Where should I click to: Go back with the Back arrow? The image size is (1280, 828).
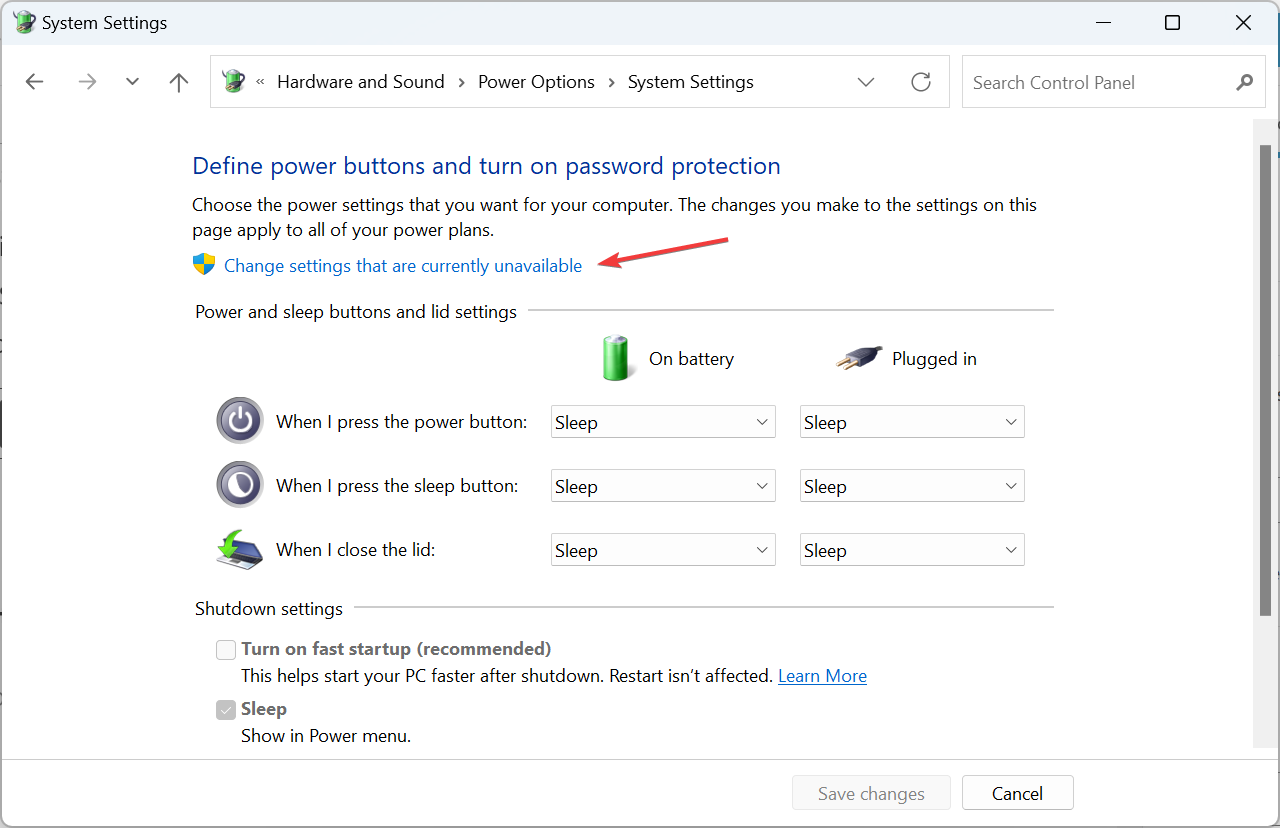coord(35,82)
